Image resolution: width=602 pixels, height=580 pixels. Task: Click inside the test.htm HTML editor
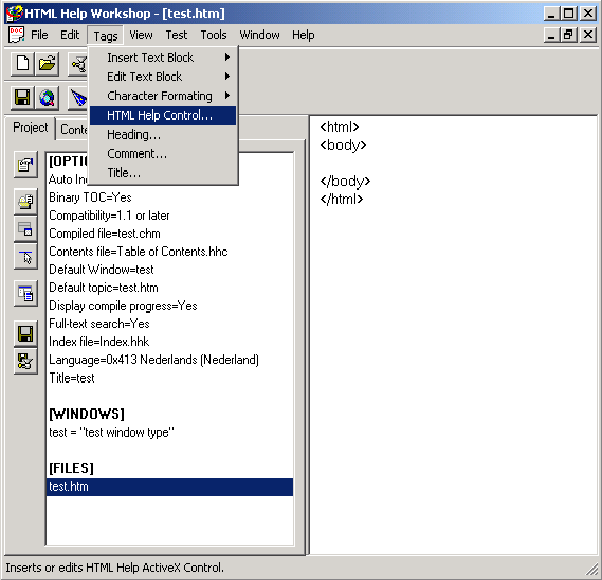point(450,350)
